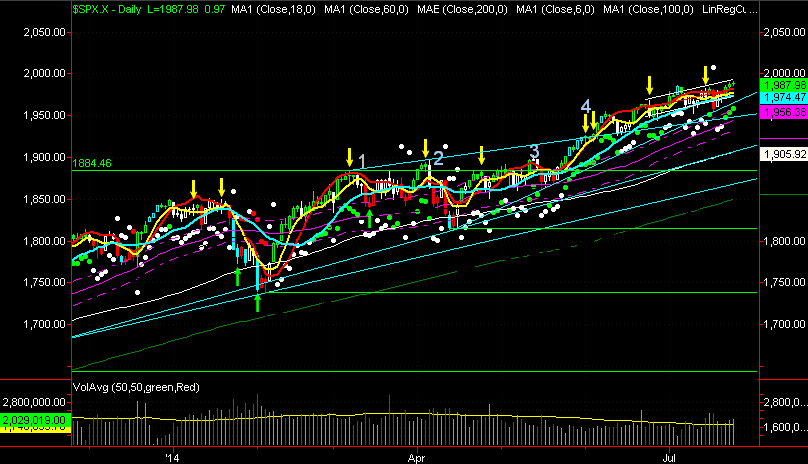Click the yellow down arrow above label 2
808x464 pixels.
426,148
